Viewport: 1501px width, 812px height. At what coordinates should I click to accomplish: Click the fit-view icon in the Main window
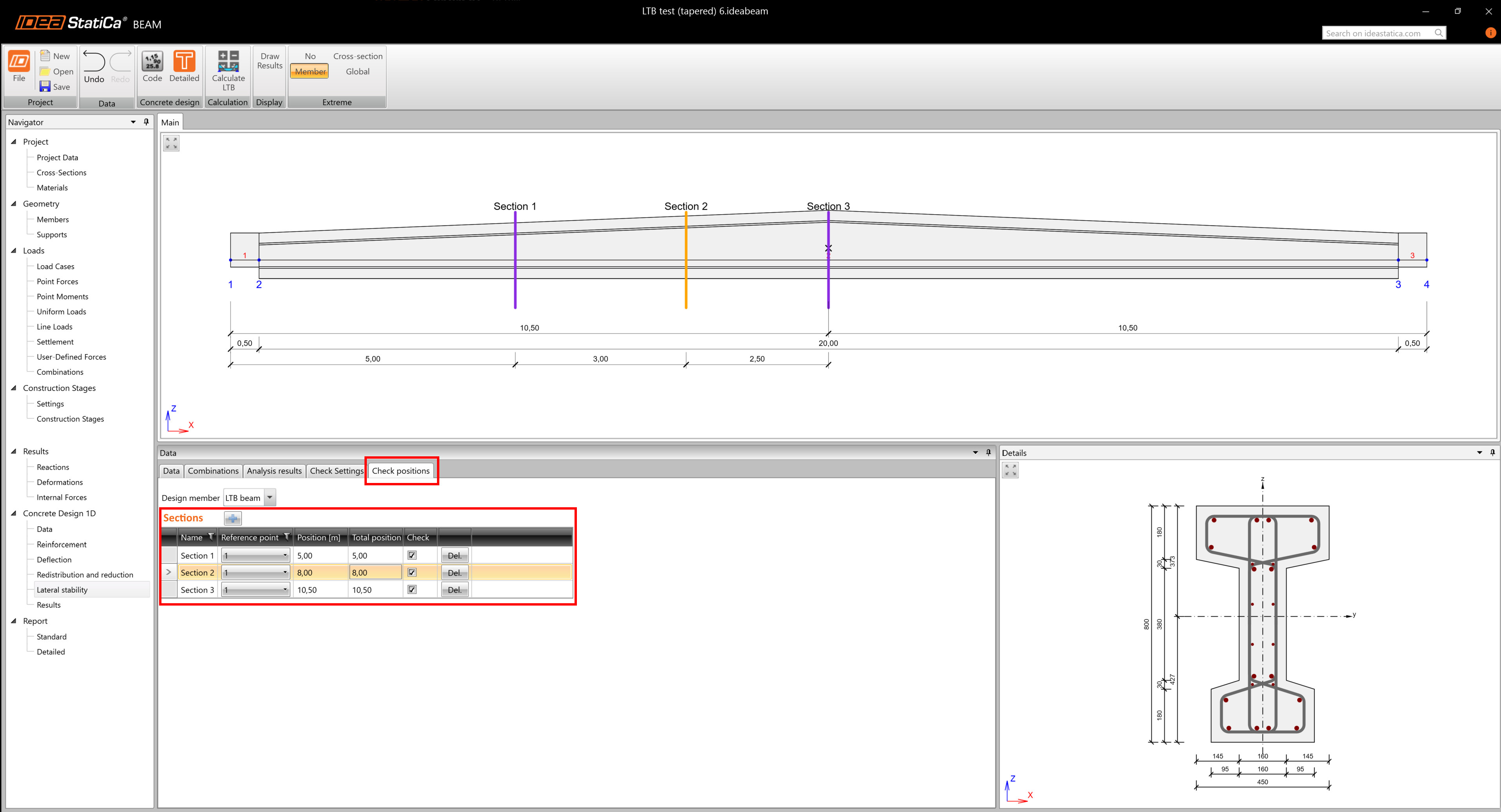(x=171, y=143)
